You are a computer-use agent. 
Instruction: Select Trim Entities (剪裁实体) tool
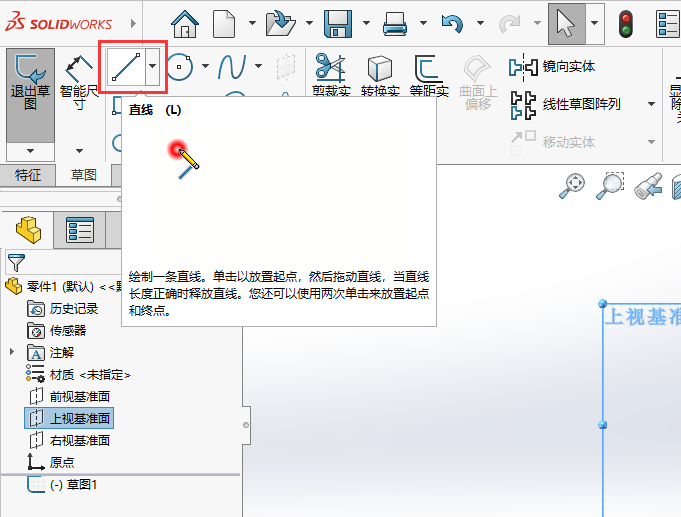click(331, 74)
